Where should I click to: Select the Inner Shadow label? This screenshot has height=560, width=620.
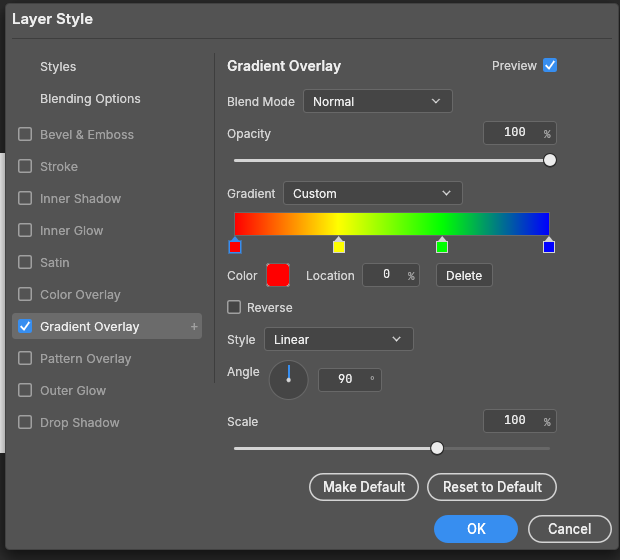80,199
